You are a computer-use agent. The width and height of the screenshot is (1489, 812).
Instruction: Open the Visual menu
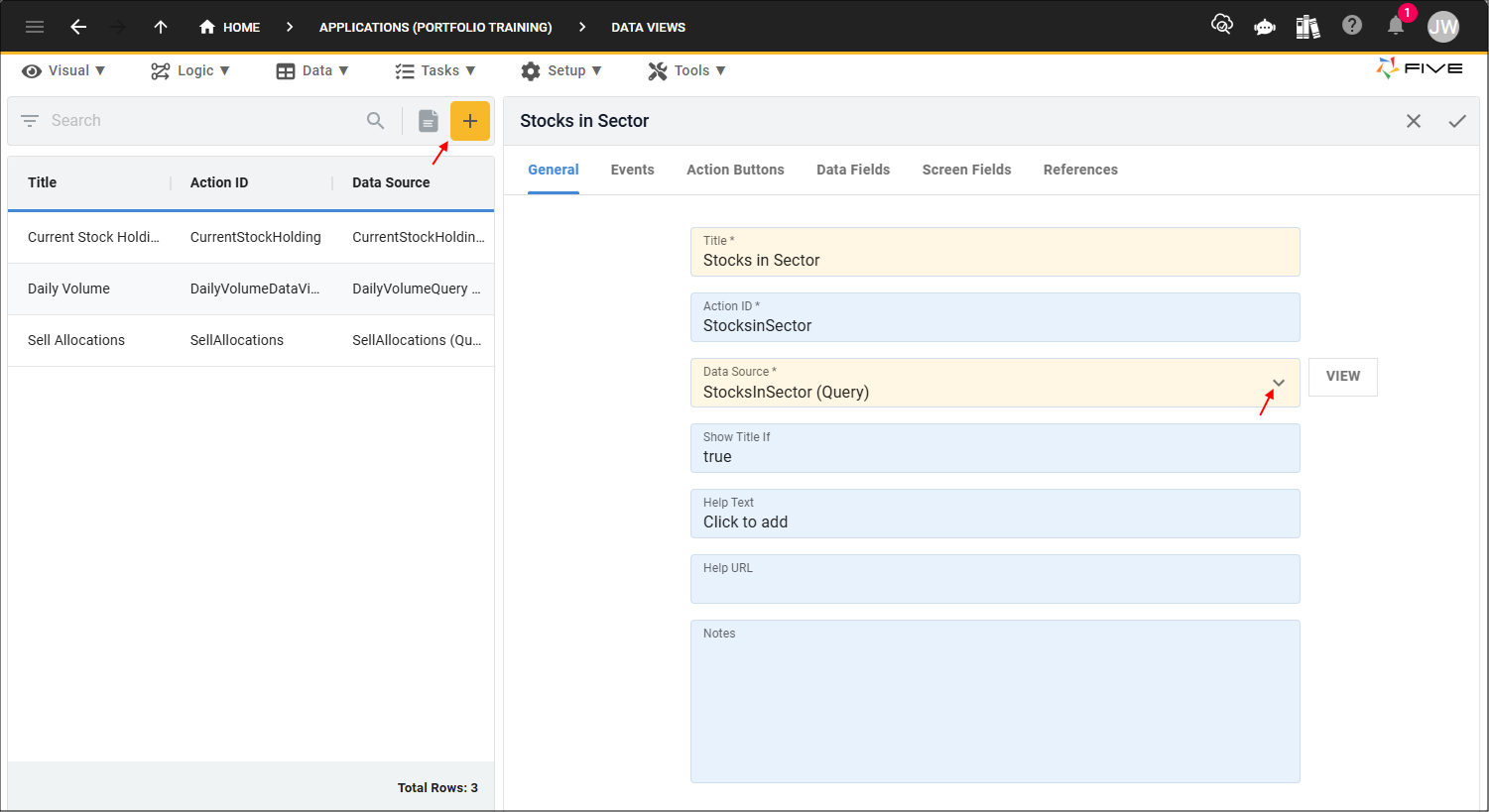(x=63, y=70)
